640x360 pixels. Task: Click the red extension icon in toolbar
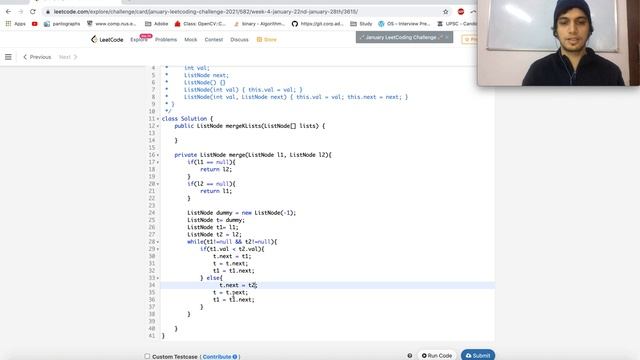pos(461,12)
